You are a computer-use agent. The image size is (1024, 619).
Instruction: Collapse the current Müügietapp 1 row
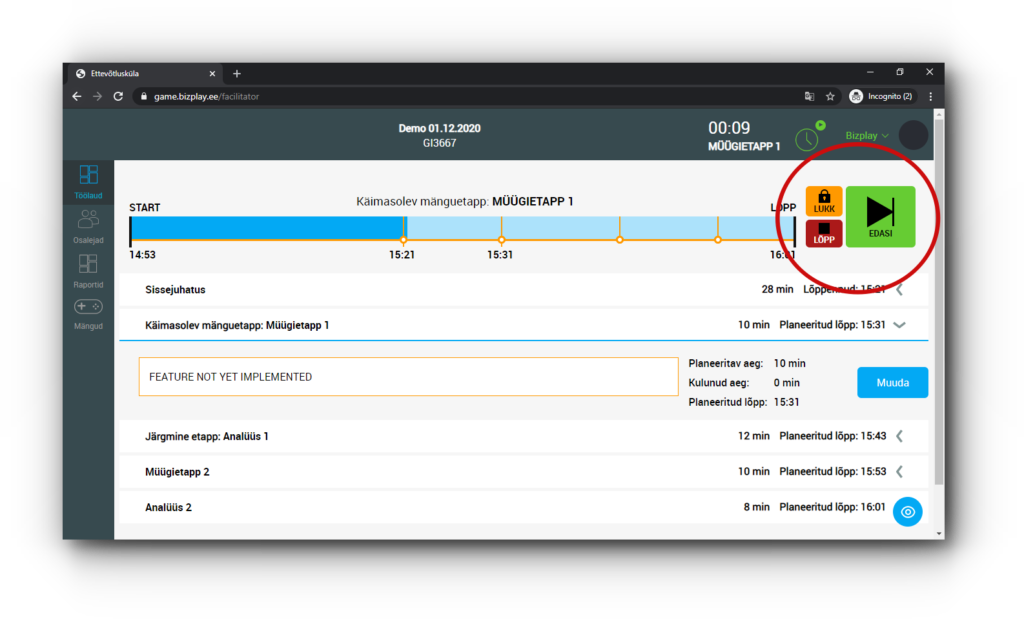point(899,325)
